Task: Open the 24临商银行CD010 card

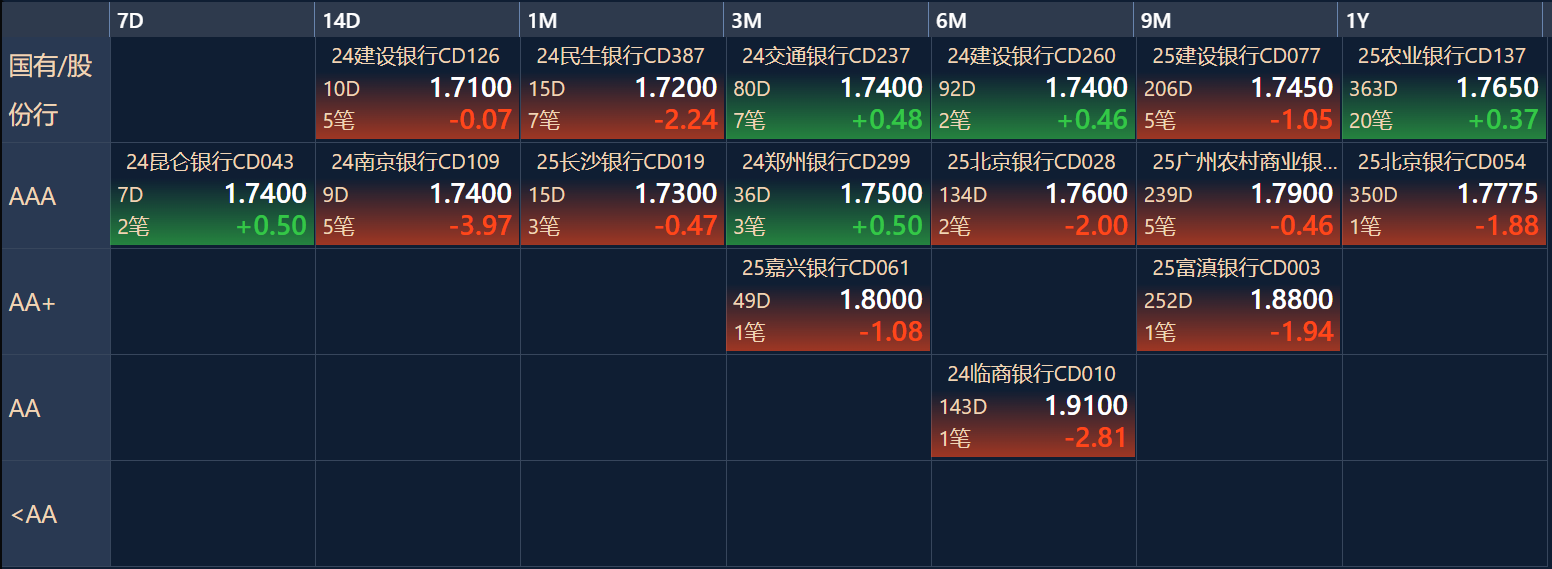Action: tap(1032, 408)
